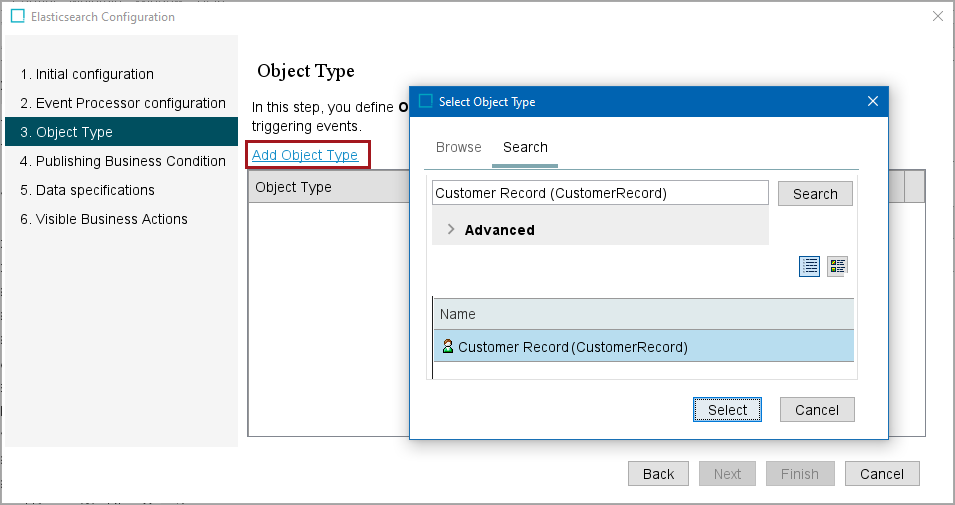The image size is (955, 505).
Task: Click the Search button next to the field
Action: 815,194
